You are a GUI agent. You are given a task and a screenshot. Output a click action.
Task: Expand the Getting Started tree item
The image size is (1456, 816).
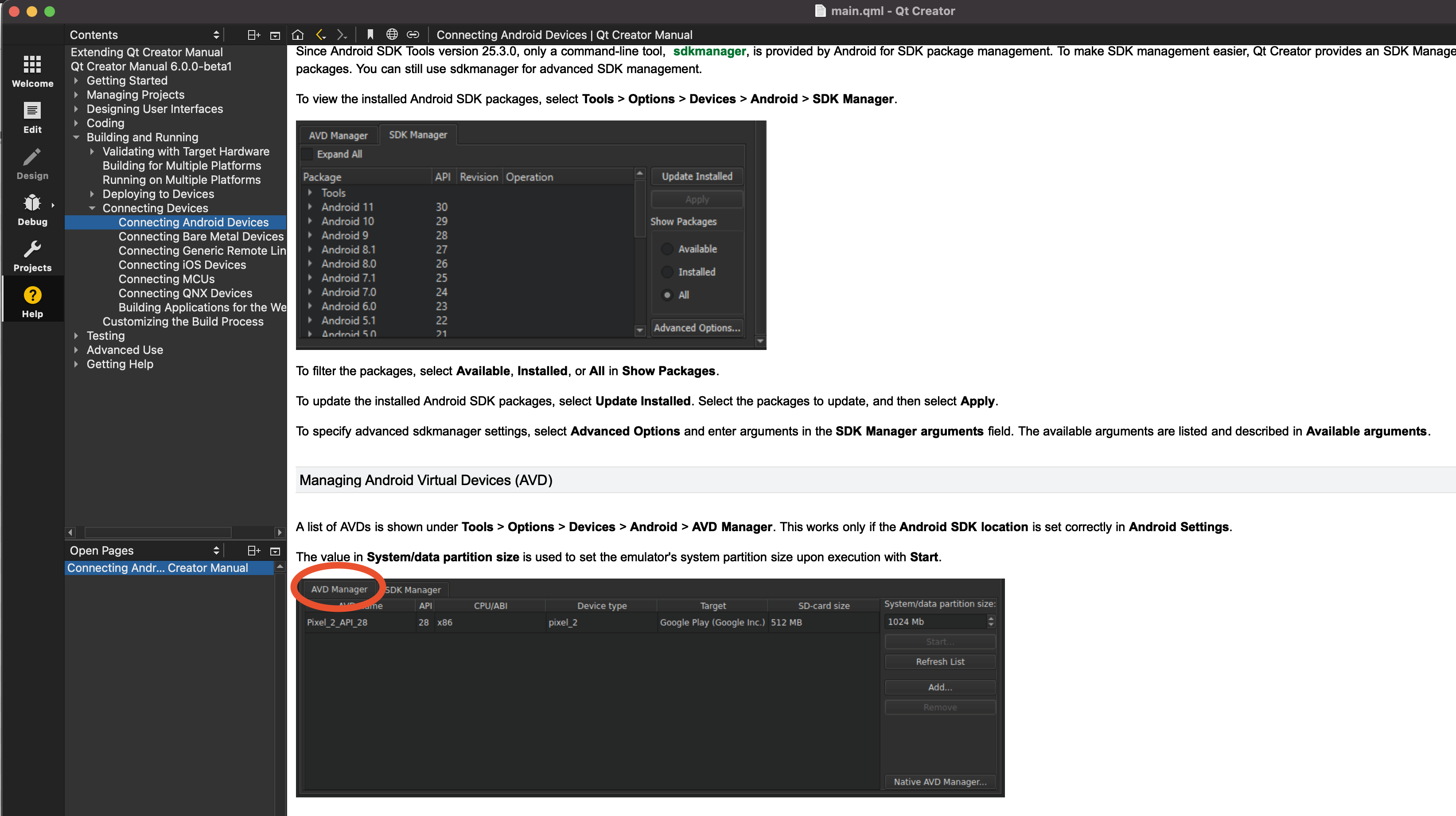click(x=76, y=80)
